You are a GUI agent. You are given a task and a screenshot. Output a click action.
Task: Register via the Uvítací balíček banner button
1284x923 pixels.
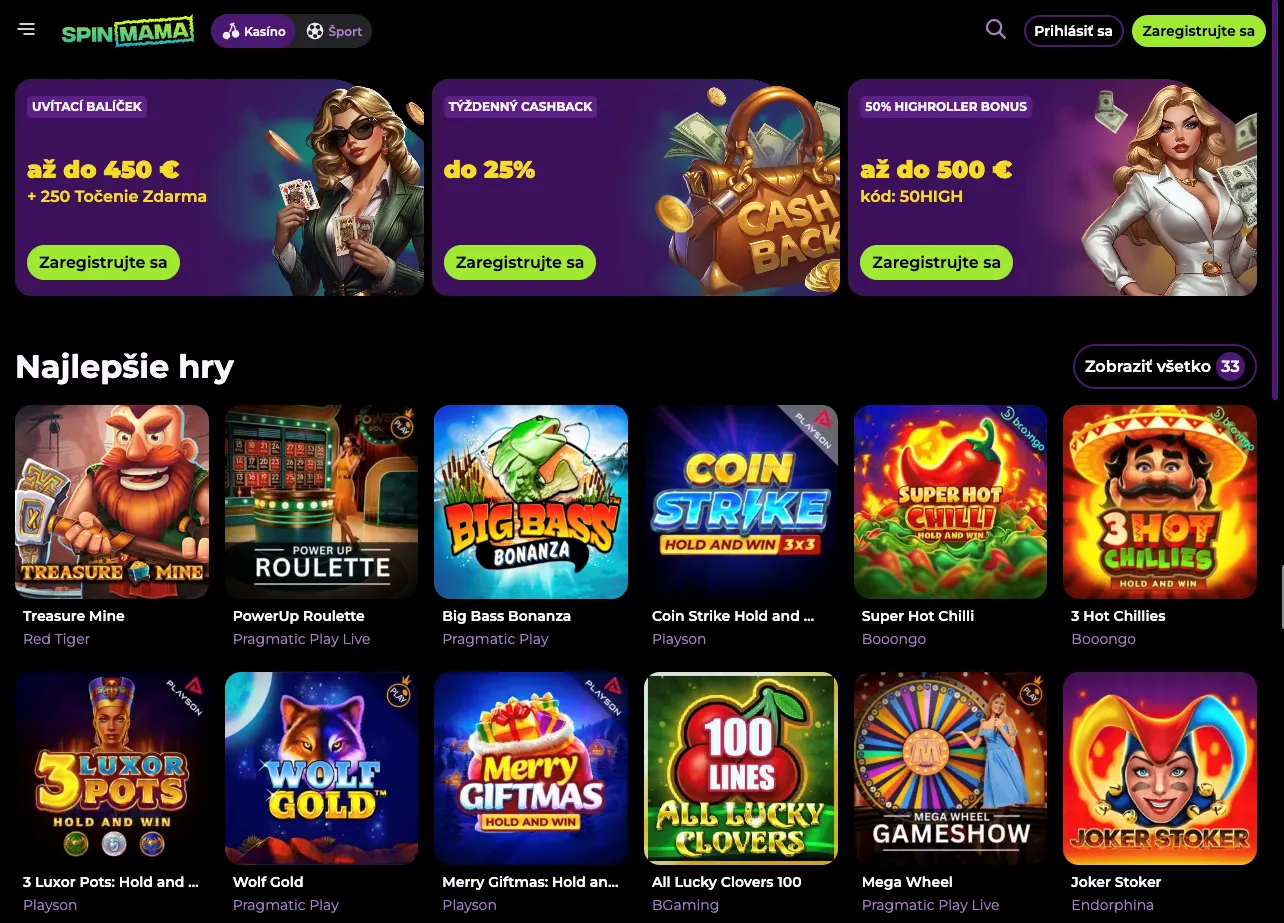click(103, 262)
